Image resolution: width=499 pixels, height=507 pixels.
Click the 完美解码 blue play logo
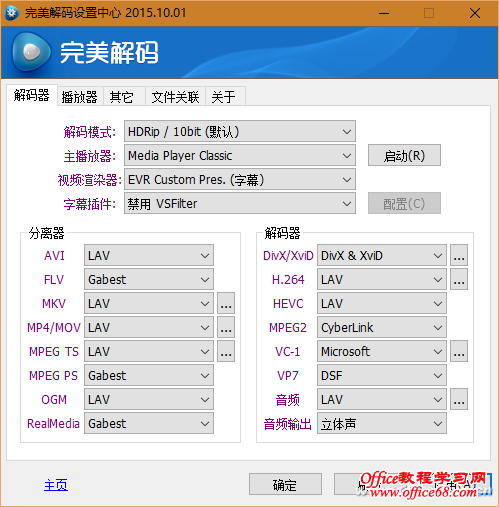pyautogui.click(x=32, y=52)
